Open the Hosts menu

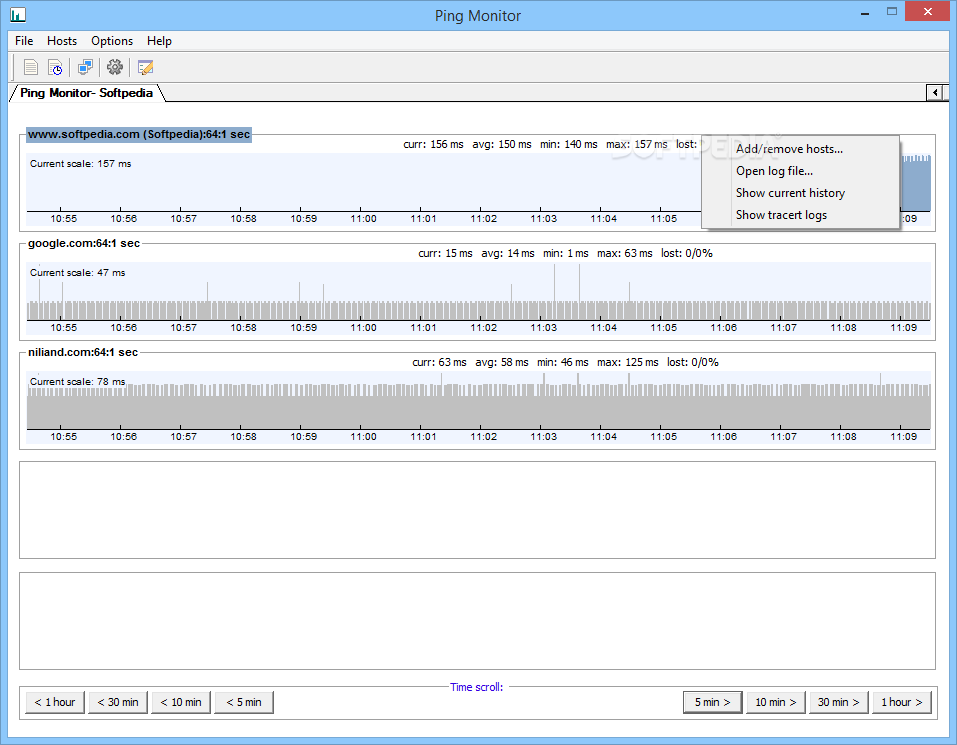click(x=62, y=41)
